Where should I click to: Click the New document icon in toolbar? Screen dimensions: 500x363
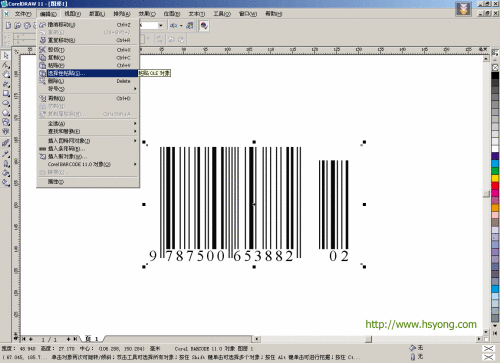8,26
